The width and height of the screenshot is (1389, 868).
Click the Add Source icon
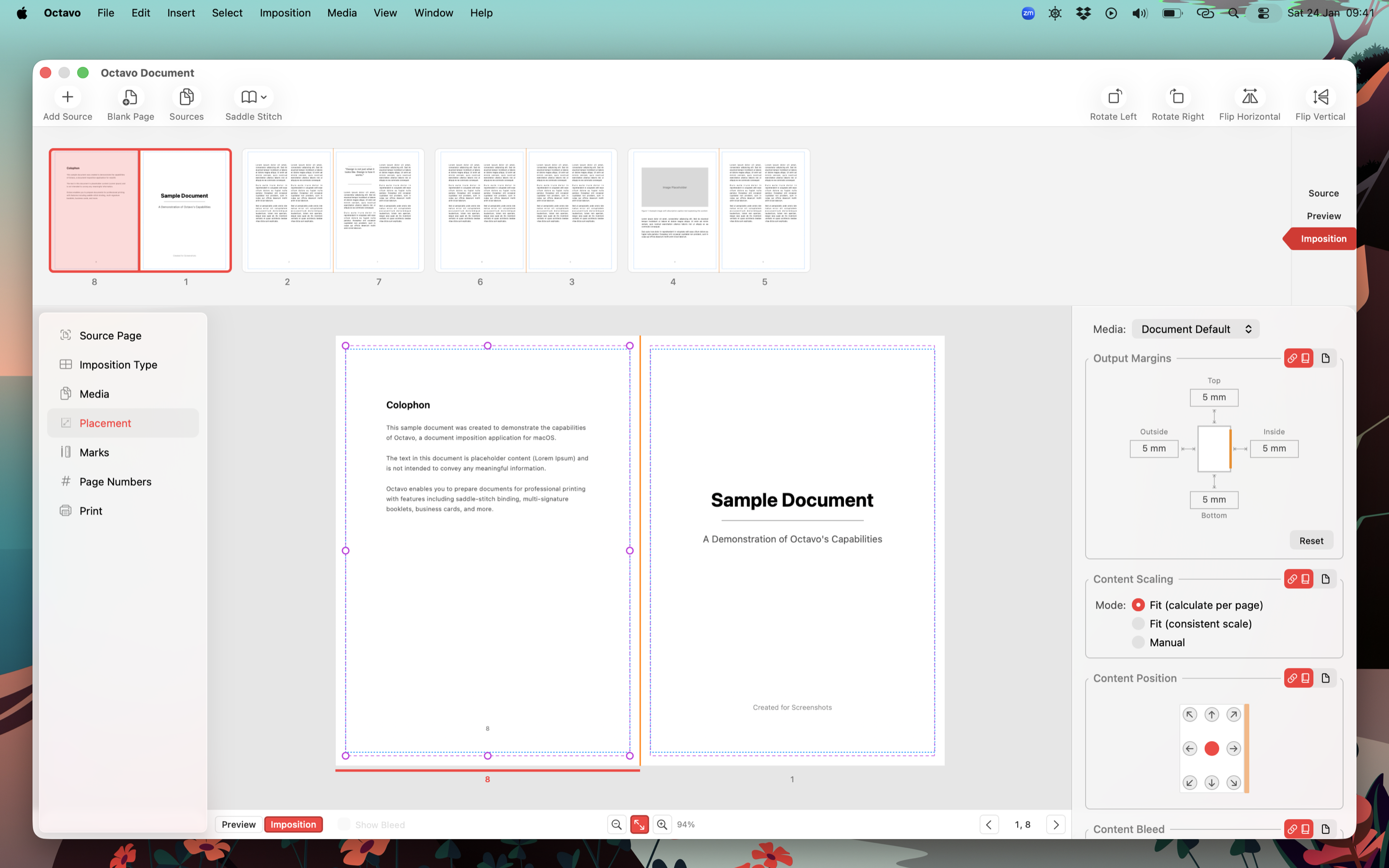(67, 96)
